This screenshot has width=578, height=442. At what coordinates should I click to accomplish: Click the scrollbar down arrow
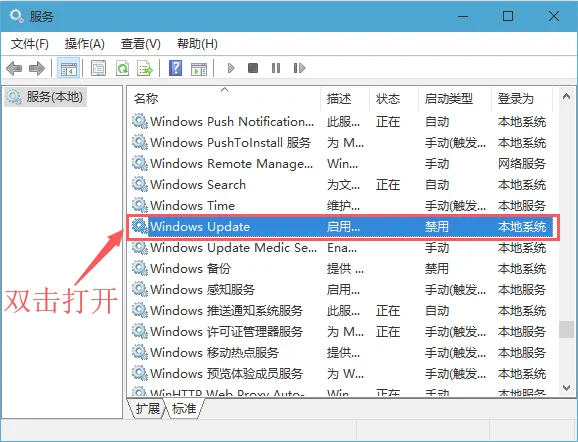[x=567, y=388]
